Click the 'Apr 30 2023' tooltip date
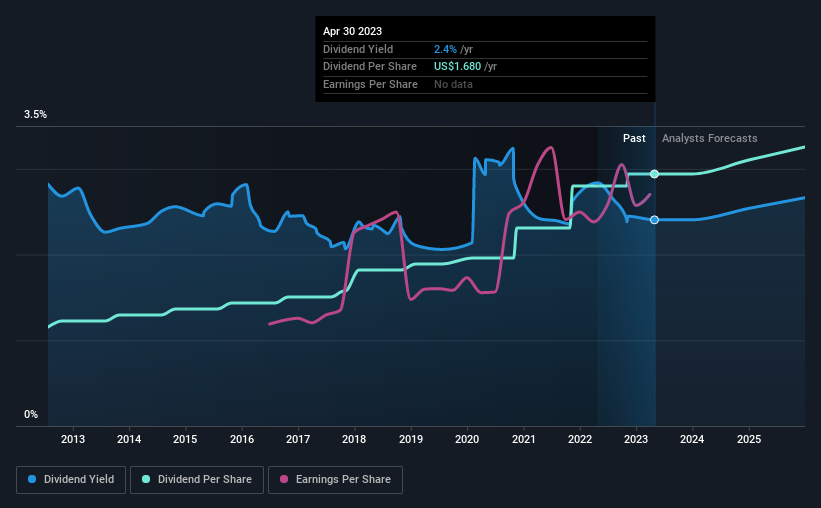This screenshot has width=821, height=508. click(352, 31)
